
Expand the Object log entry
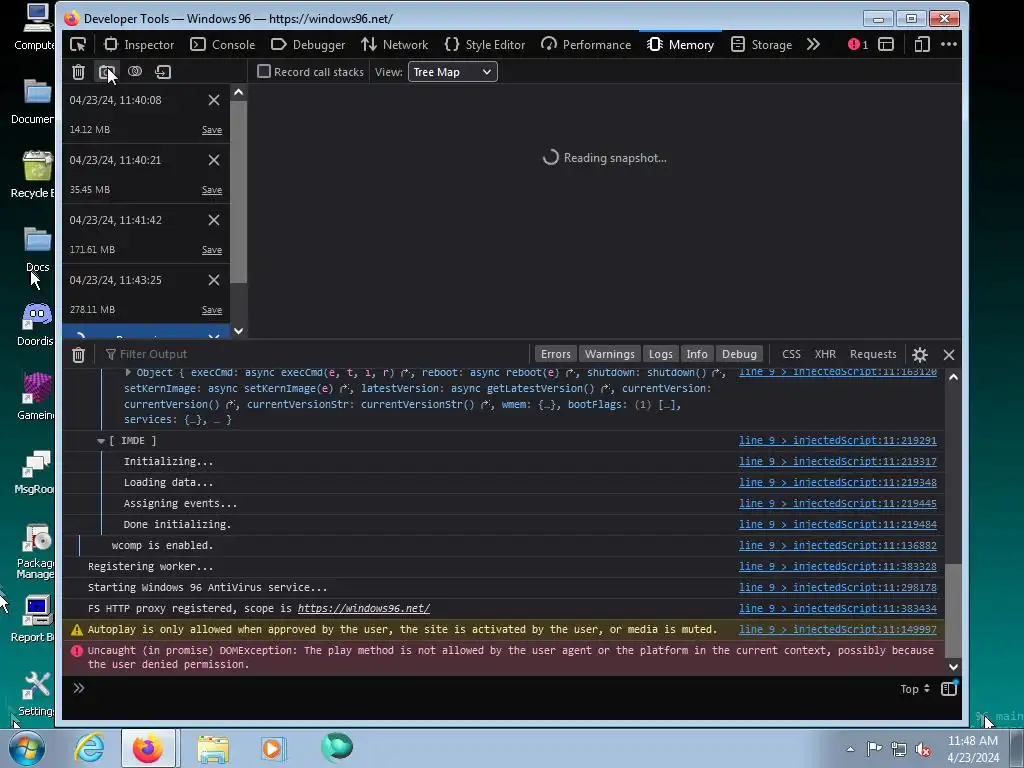point(128,372)
